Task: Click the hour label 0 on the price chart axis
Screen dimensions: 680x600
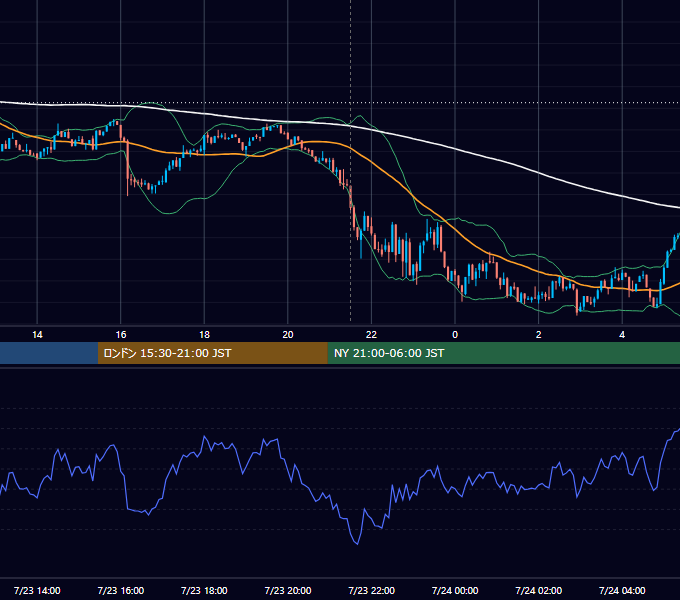Action: pyautogui.click(x=455, y=335)
